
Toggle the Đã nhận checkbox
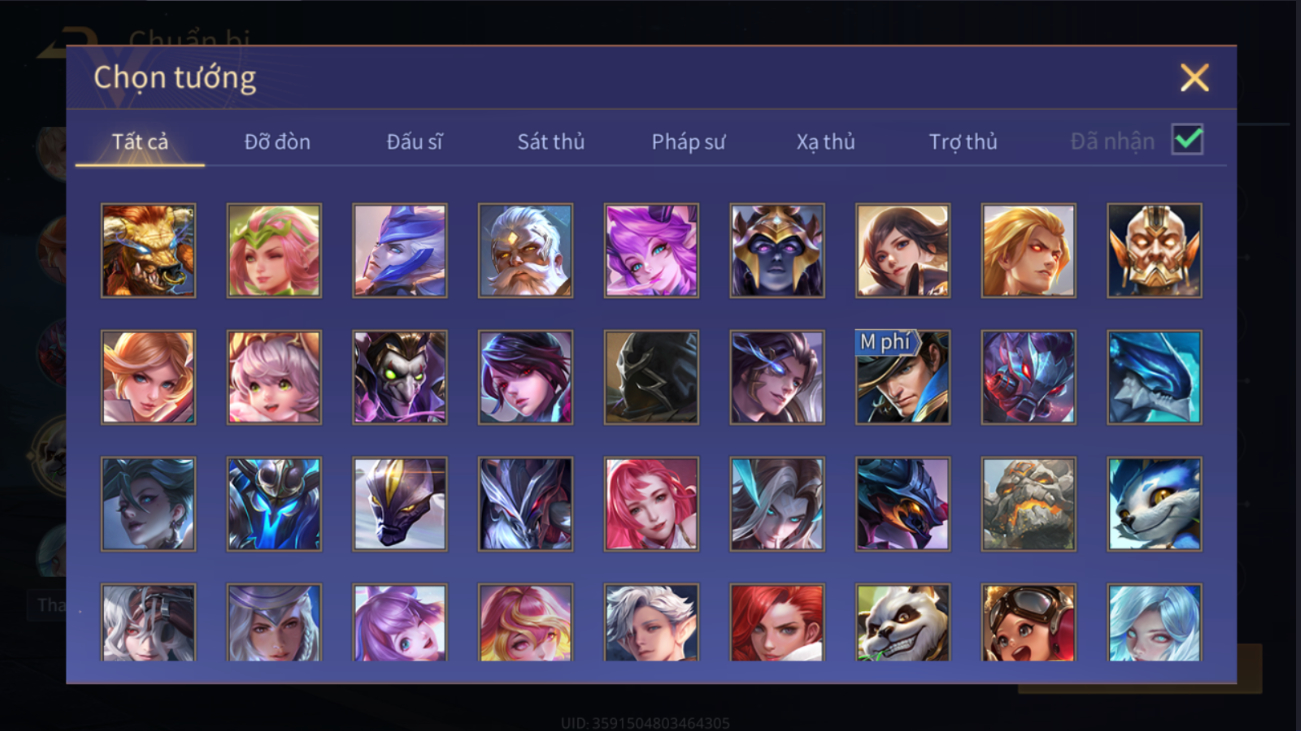(x=1187, y=140)
